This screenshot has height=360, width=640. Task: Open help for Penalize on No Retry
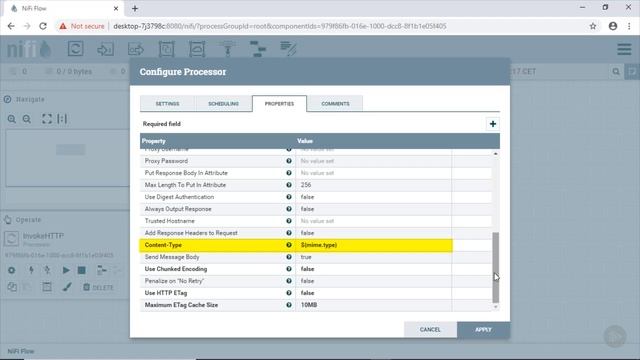point(289,281)
